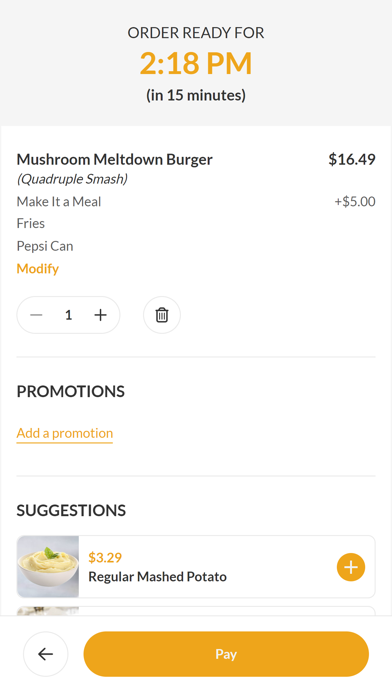Increase burger quantity with the plus icon

101,315
